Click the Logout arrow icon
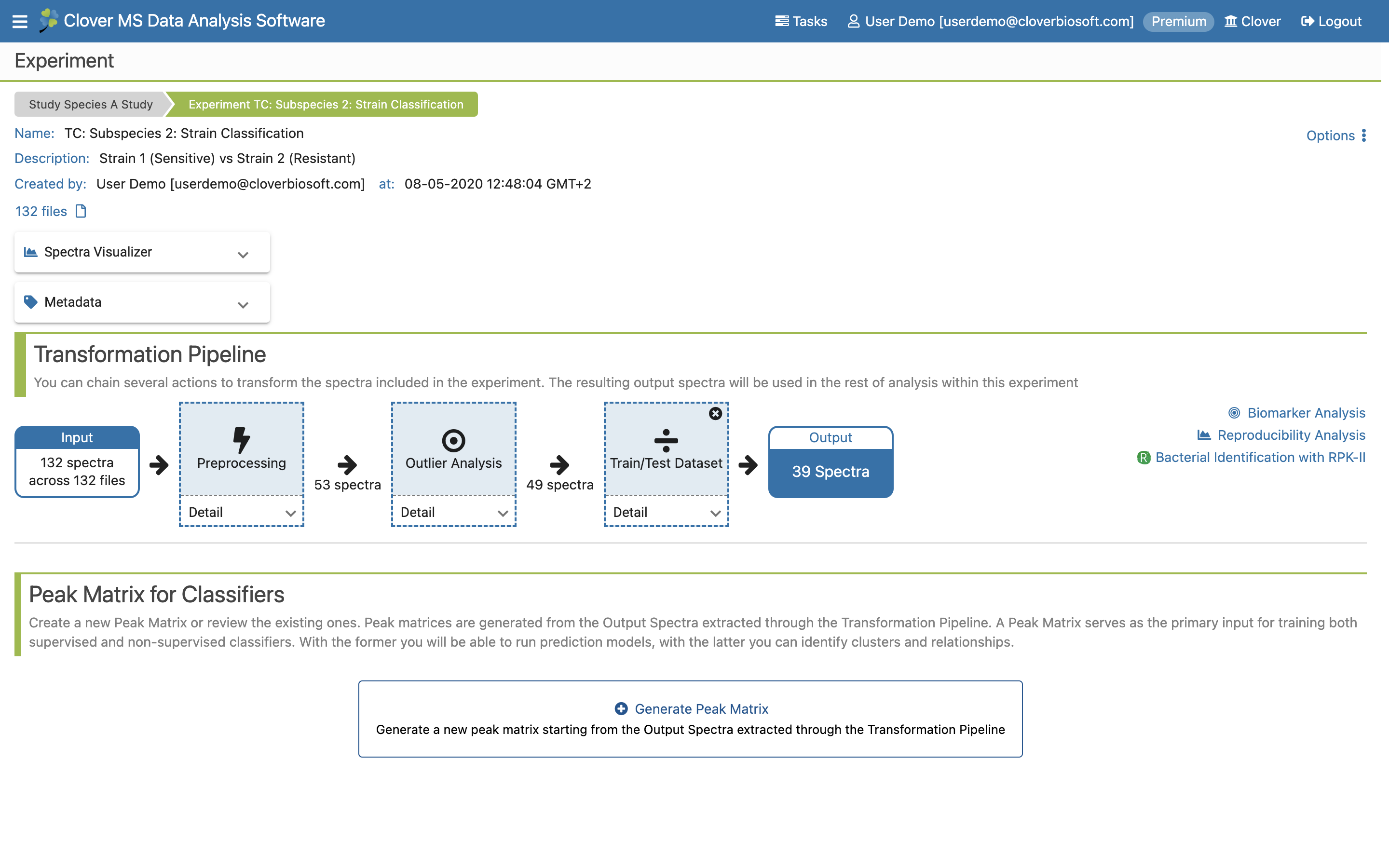1389x868 pixels. [1307, 21]
